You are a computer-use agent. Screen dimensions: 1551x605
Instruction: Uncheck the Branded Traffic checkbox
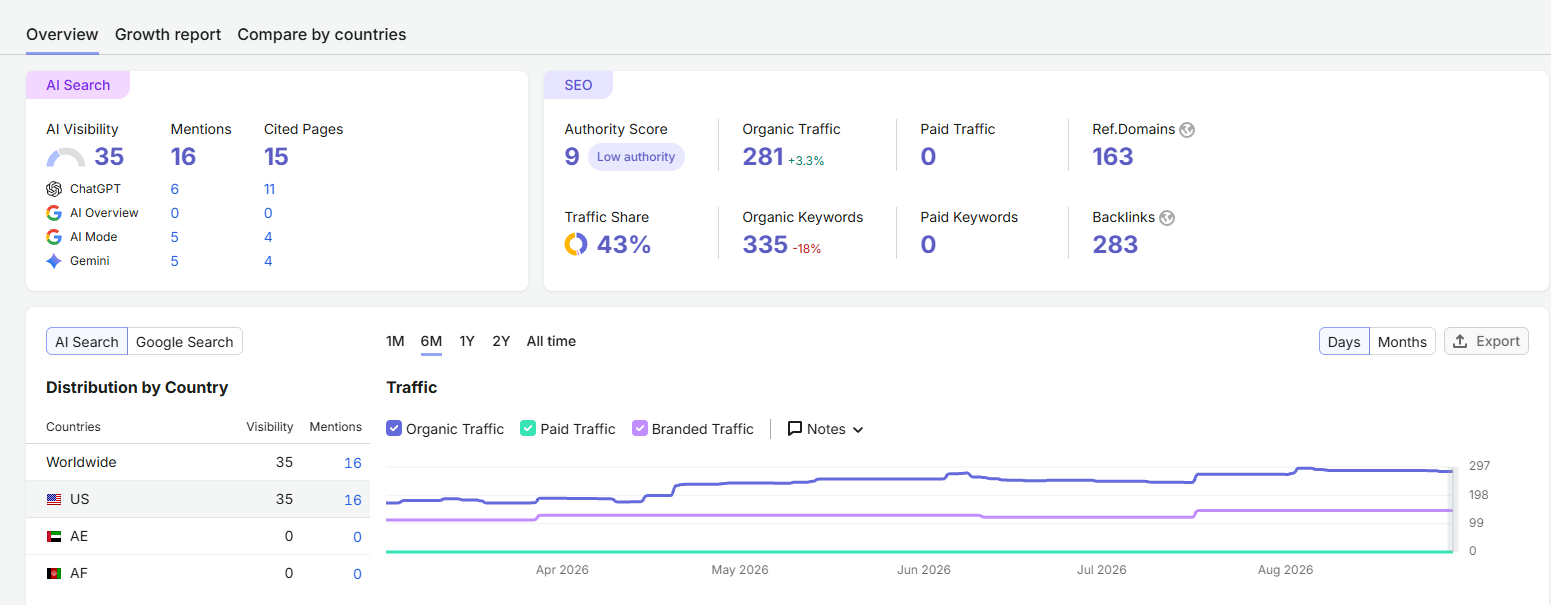click(x=640, y=428)
